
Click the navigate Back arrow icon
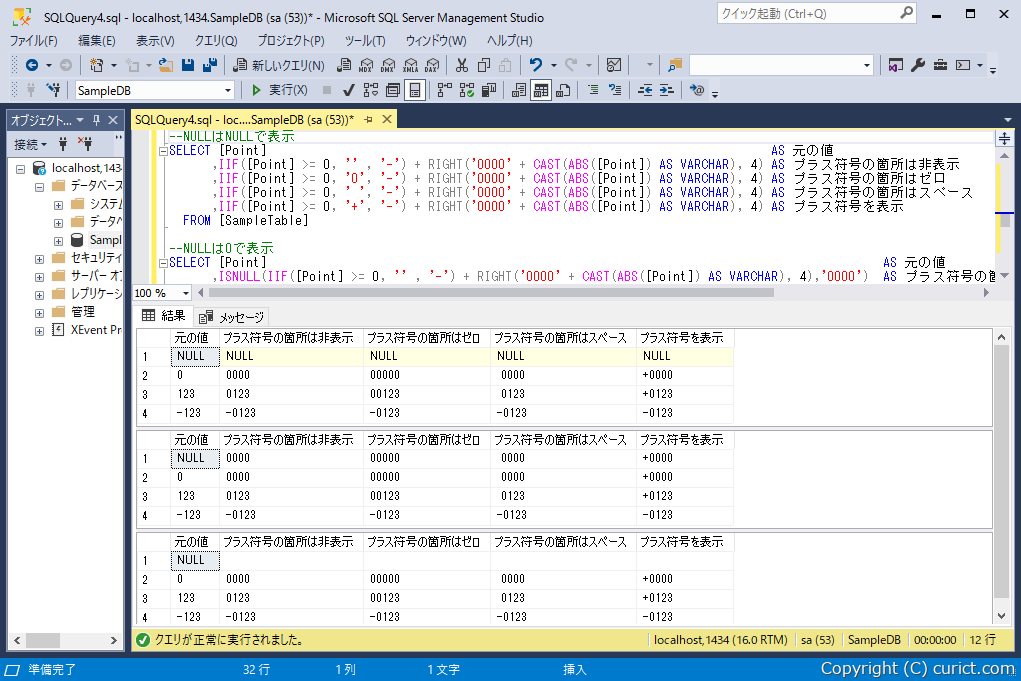point(31,65)
